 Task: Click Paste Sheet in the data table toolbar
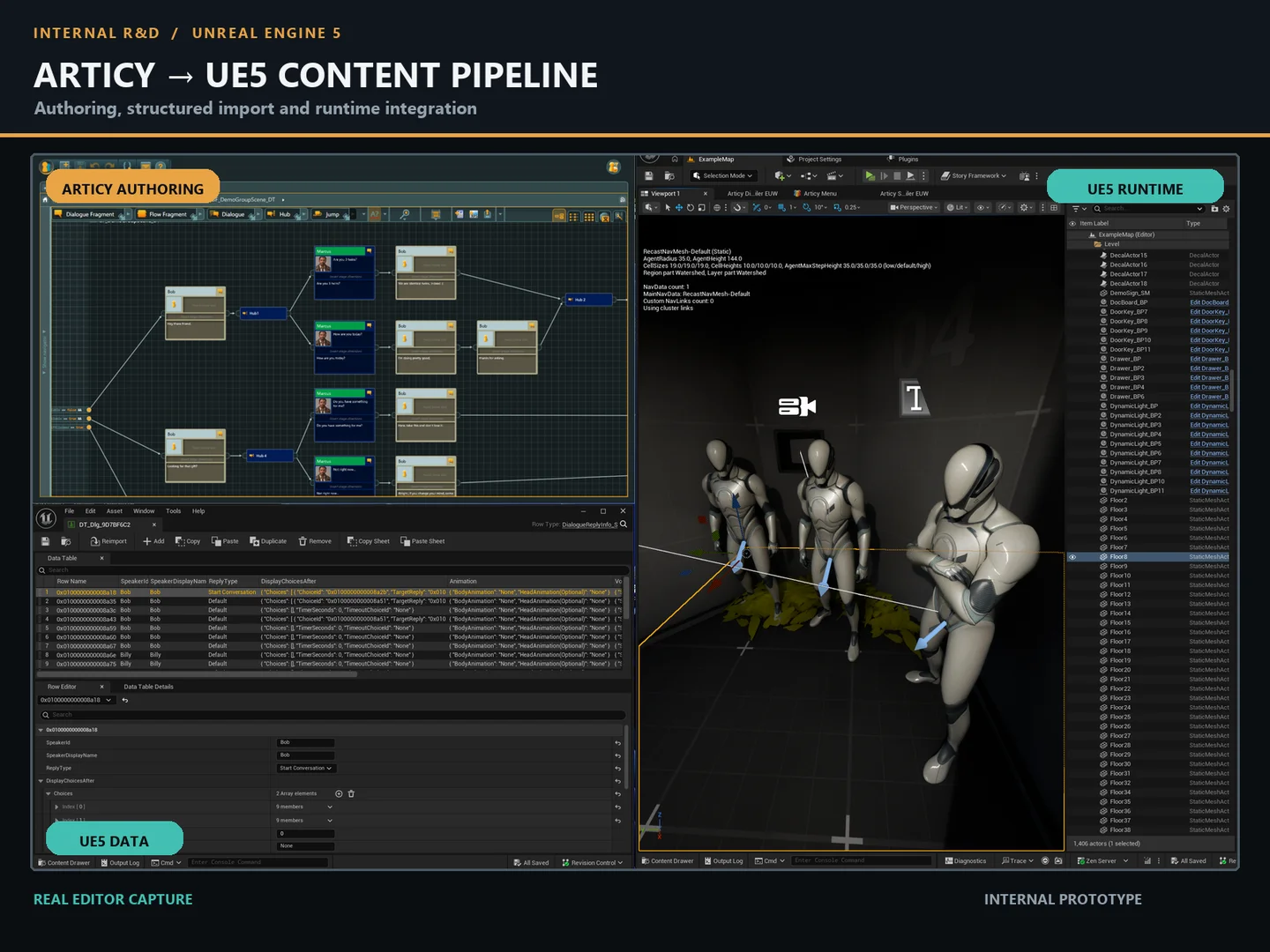(x=422, y=541)
